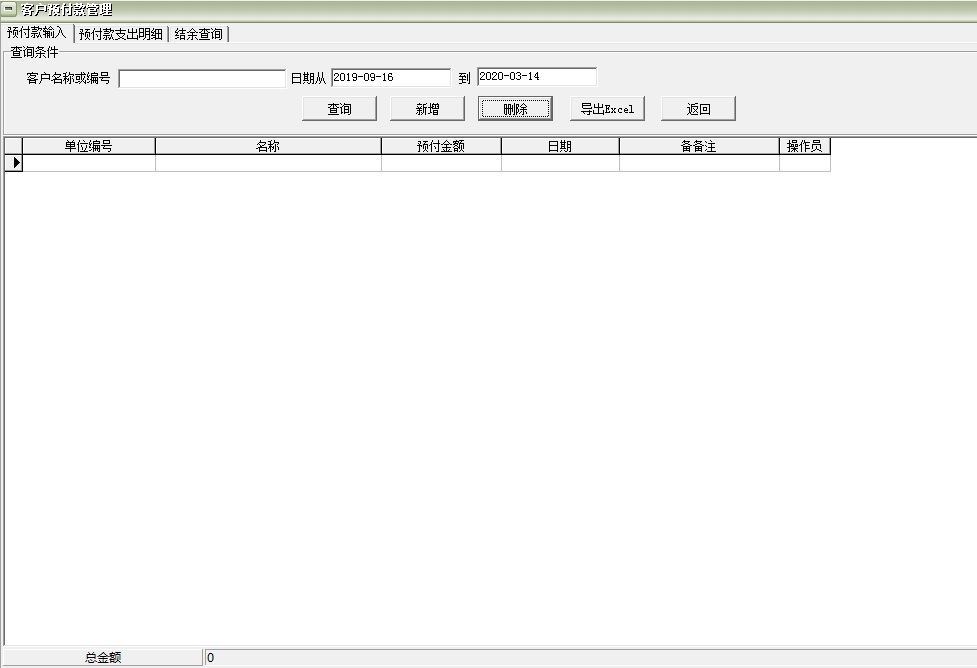Click the 总金额 total amount field
This screenshot has width=977, height=668.
pyautogui.click(x=105, y=656)
